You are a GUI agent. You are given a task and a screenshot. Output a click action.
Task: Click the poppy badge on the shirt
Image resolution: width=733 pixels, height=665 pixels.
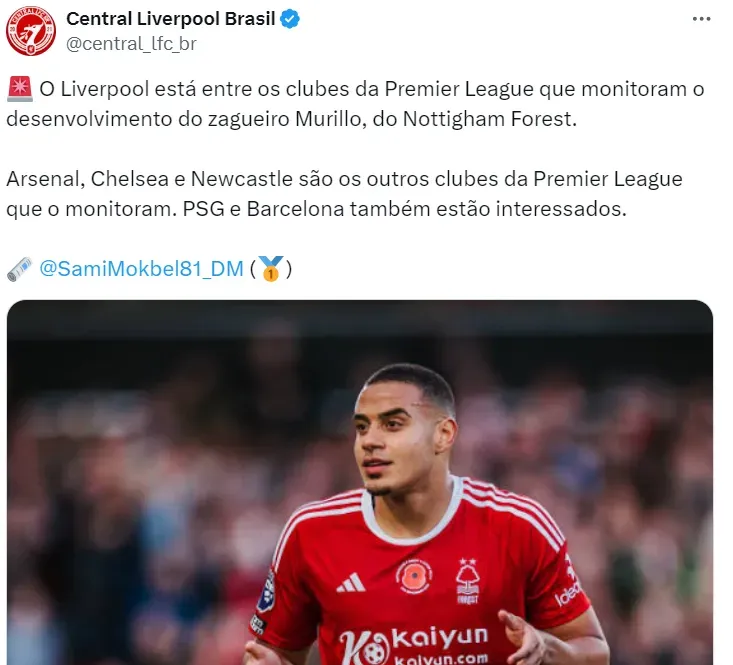coord(414,577)
